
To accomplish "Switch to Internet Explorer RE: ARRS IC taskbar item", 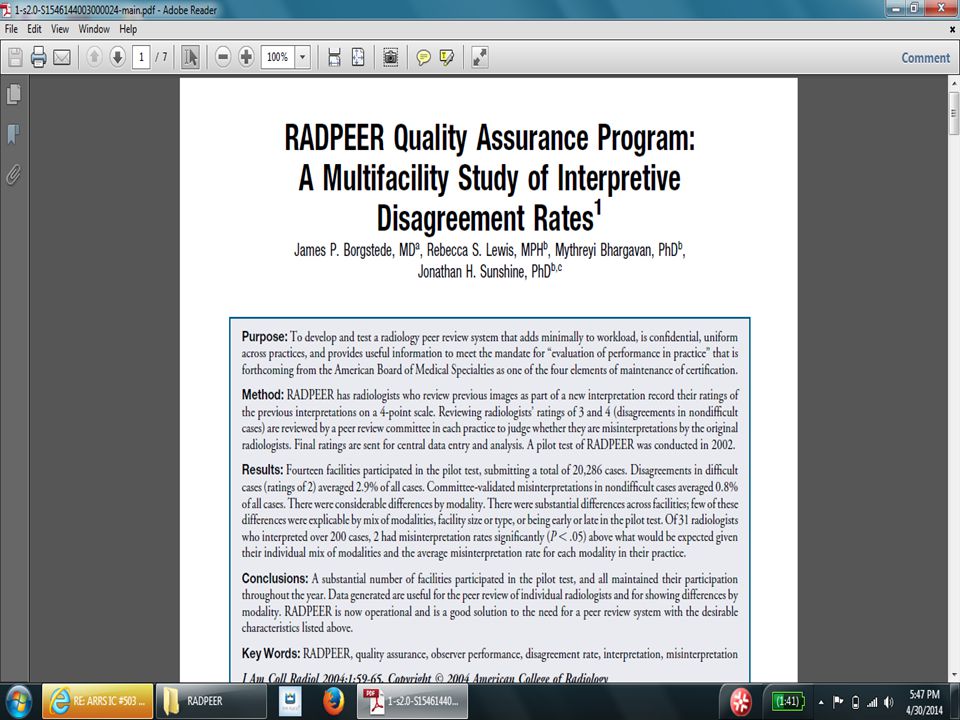I will pyautogui.click(x=97, y=701).
